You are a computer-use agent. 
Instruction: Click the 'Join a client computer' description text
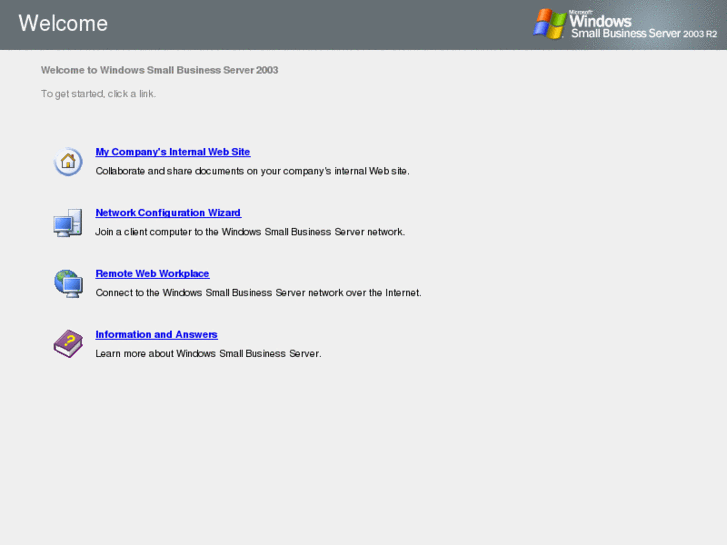[x=250, y=232]
